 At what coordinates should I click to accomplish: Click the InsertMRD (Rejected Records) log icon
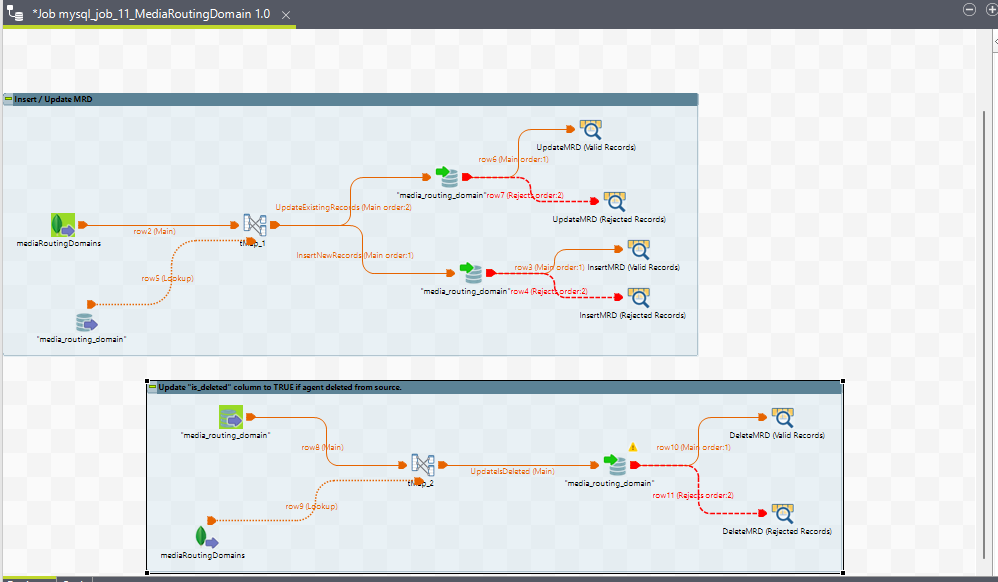coord(639,297)
